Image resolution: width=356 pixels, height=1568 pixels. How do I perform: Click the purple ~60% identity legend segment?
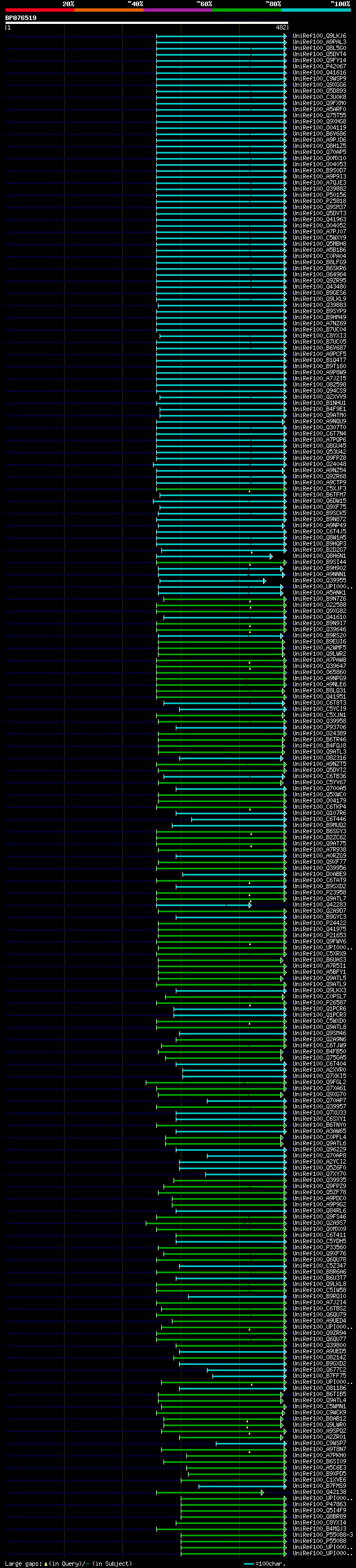179,10
